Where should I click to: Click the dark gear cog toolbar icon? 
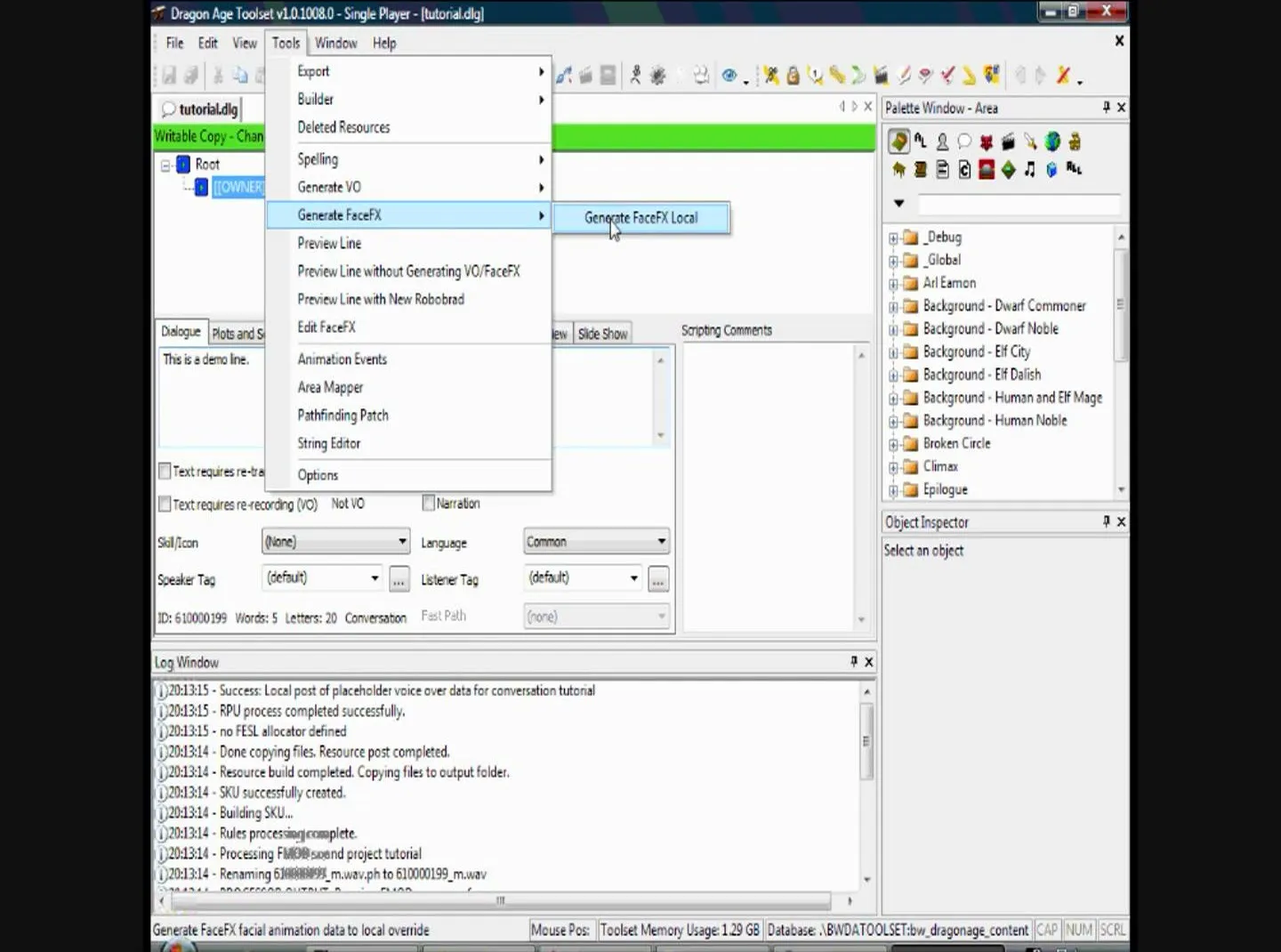point(658,76)
